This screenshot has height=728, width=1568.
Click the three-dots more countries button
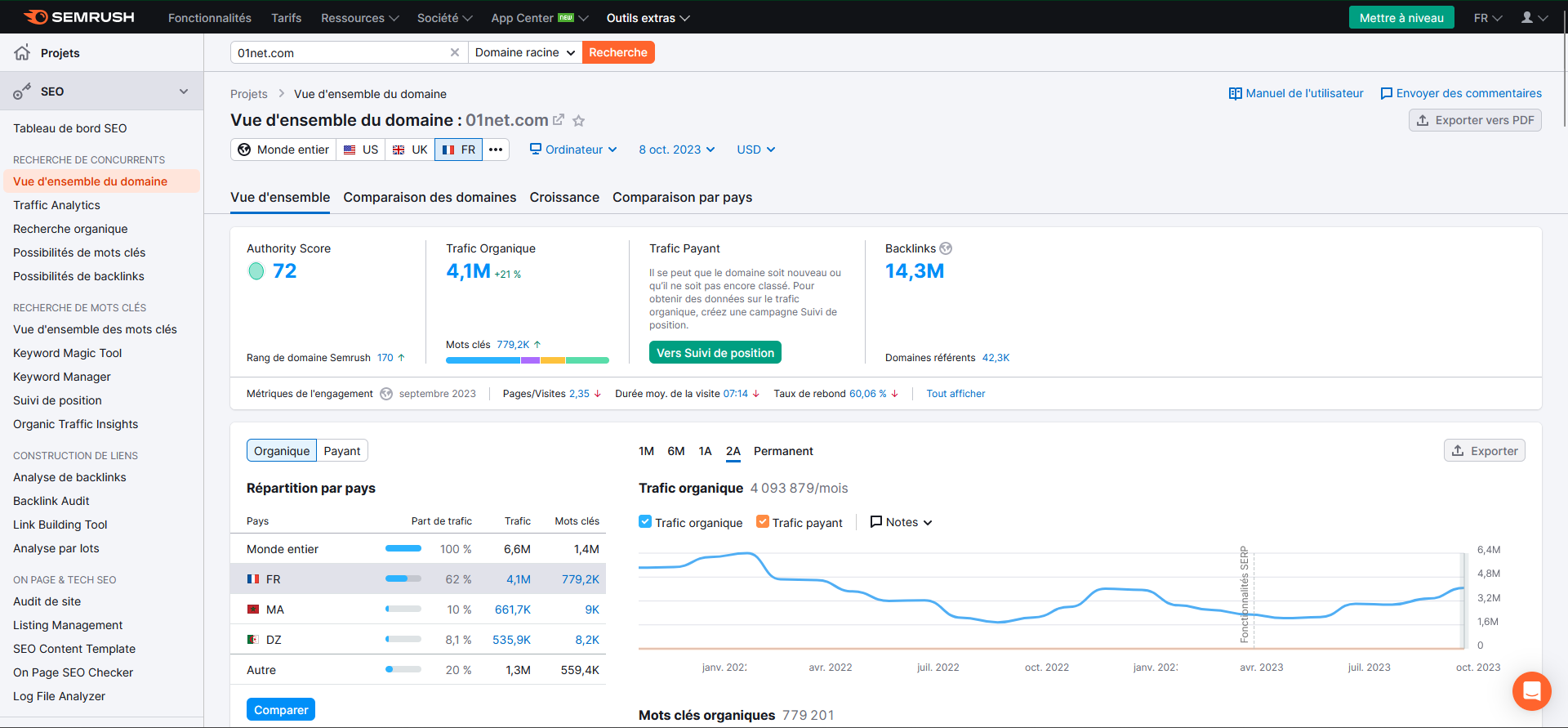coord(496,150)
